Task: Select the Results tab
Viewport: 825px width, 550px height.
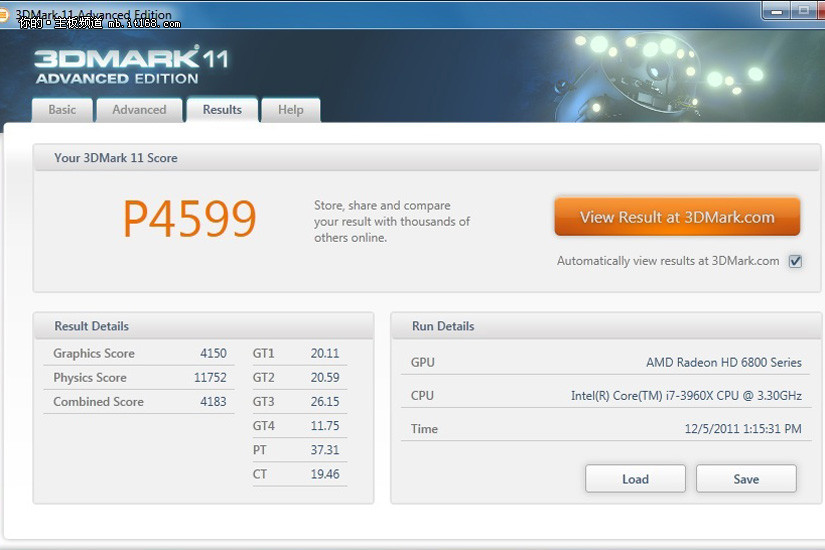Action: coord(222,110)
